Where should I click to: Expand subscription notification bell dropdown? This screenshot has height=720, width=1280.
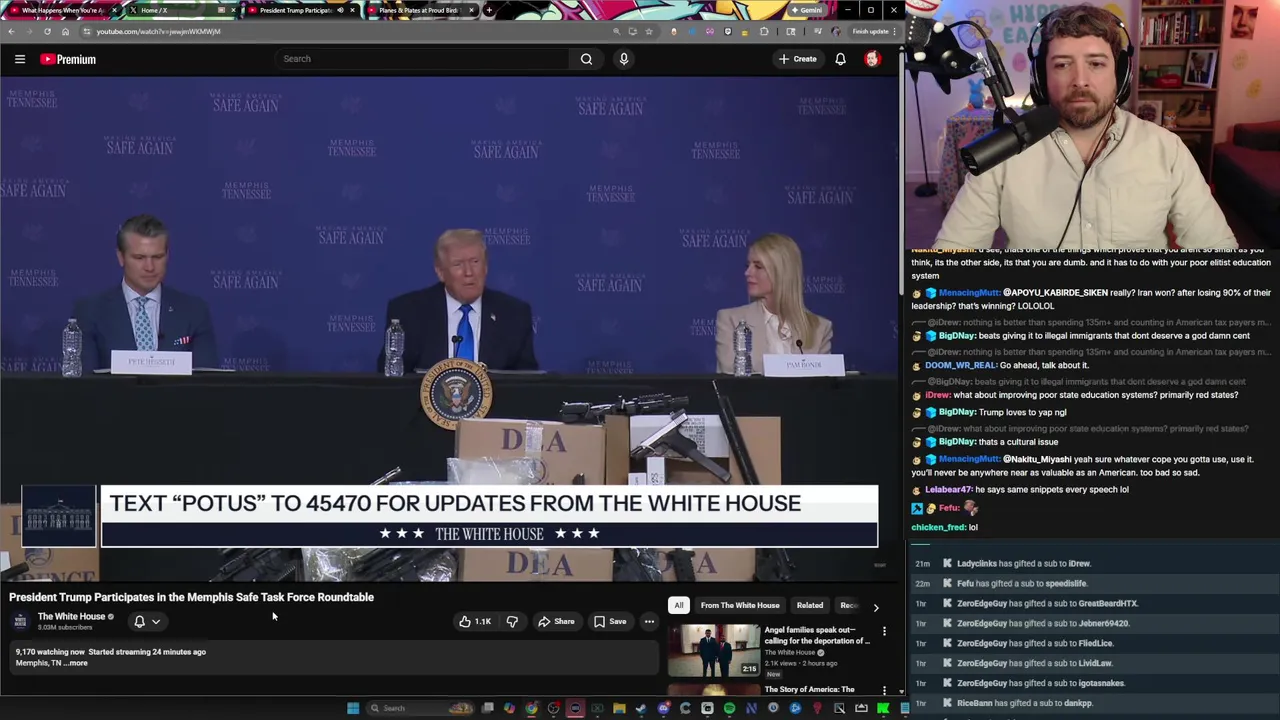click(146, 621)
